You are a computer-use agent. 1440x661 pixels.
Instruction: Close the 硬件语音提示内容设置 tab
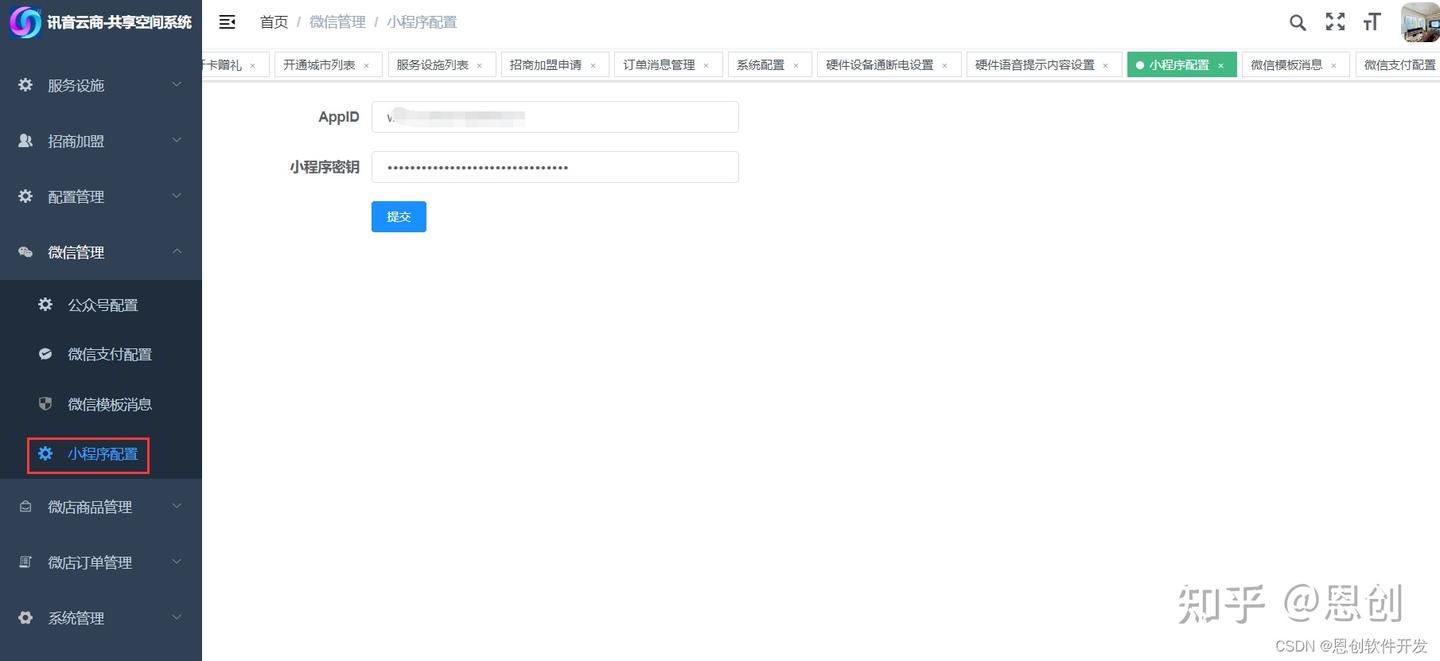pos(1105,66)
